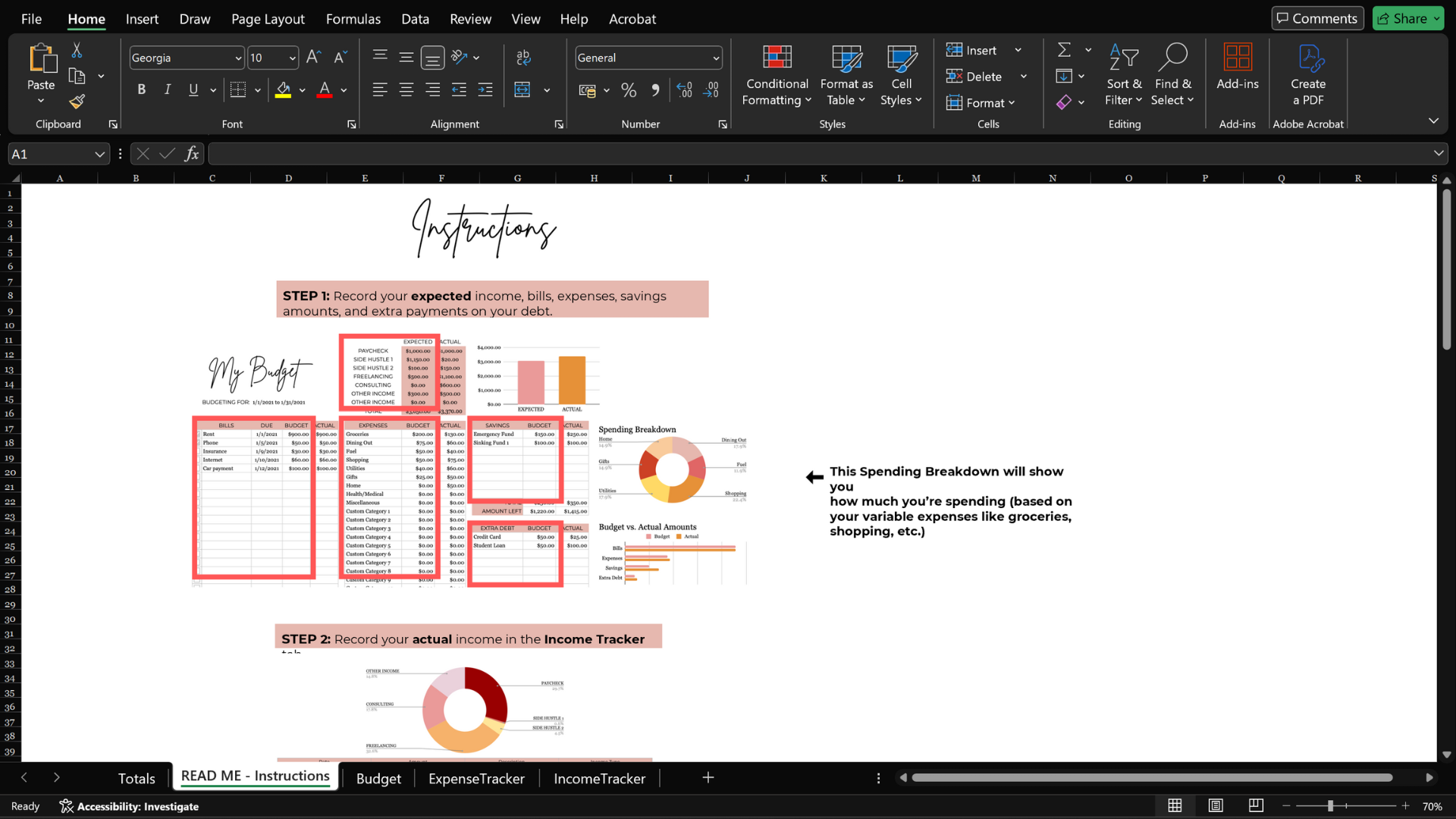1456x819 pixels.
Task: Open Conditional Formatting menu
Action: (x=777, y=76)
